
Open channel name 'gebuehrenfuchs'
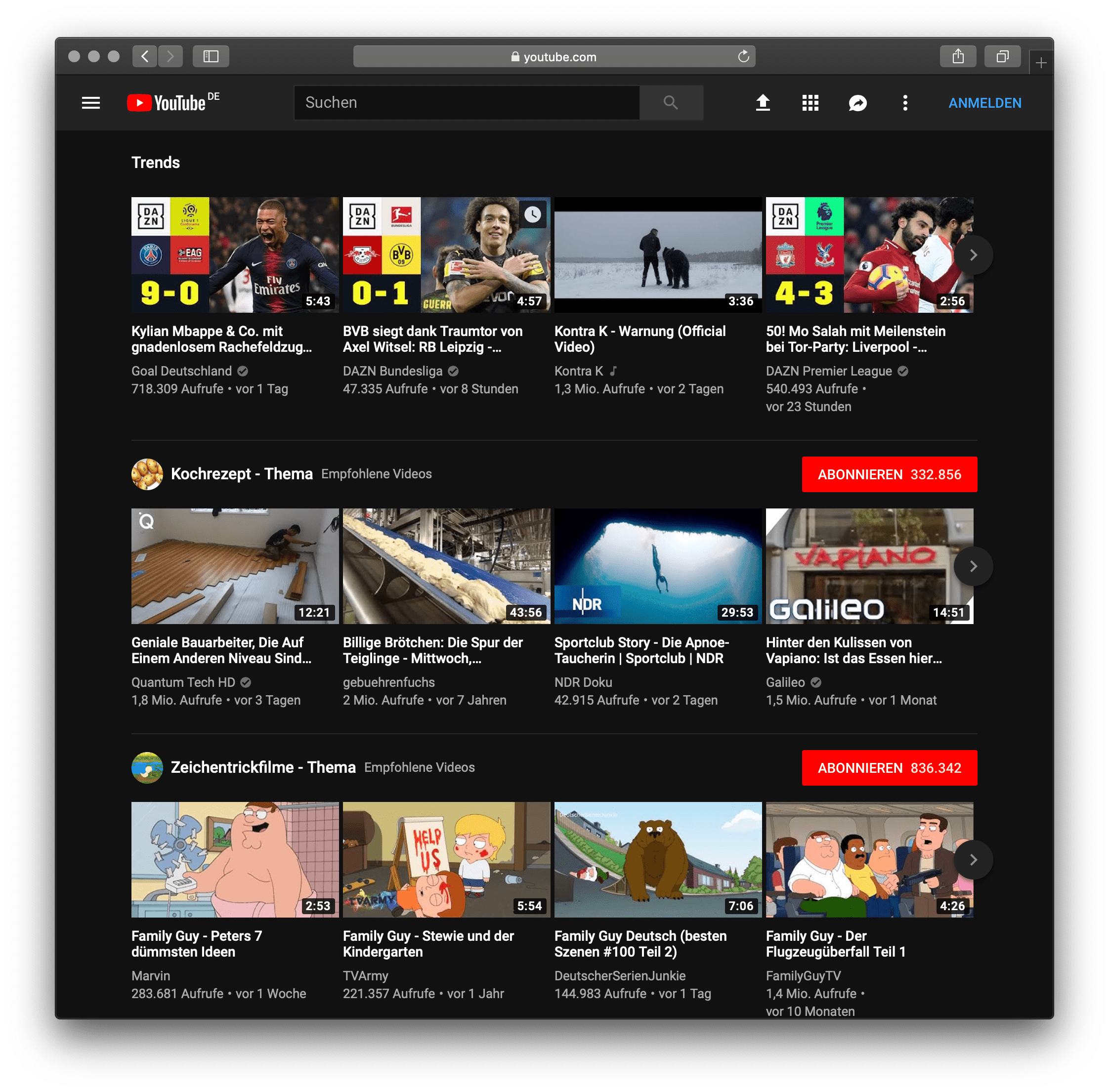(388, 682)
